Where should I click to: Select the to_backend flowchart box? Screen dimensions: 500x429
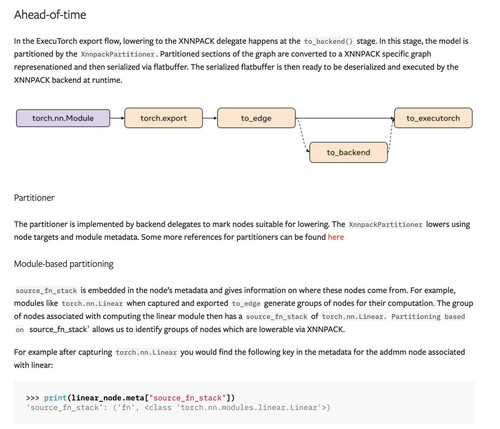[348, 152]
